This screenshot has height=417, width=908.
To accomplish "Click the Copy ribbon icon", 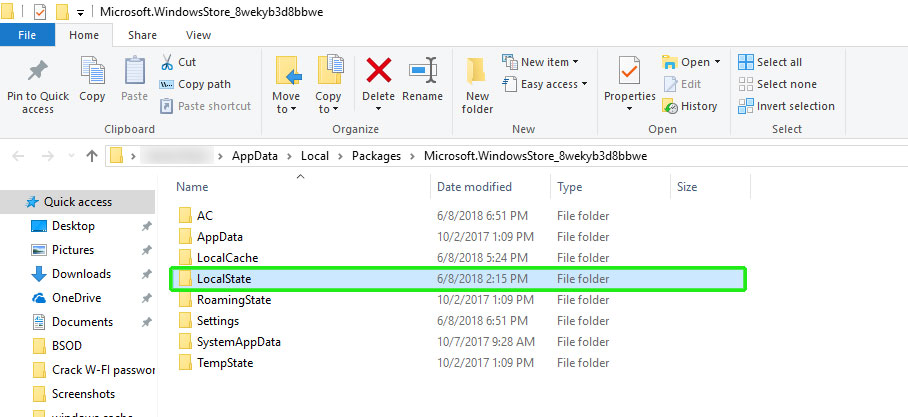I will coord(92,71).
